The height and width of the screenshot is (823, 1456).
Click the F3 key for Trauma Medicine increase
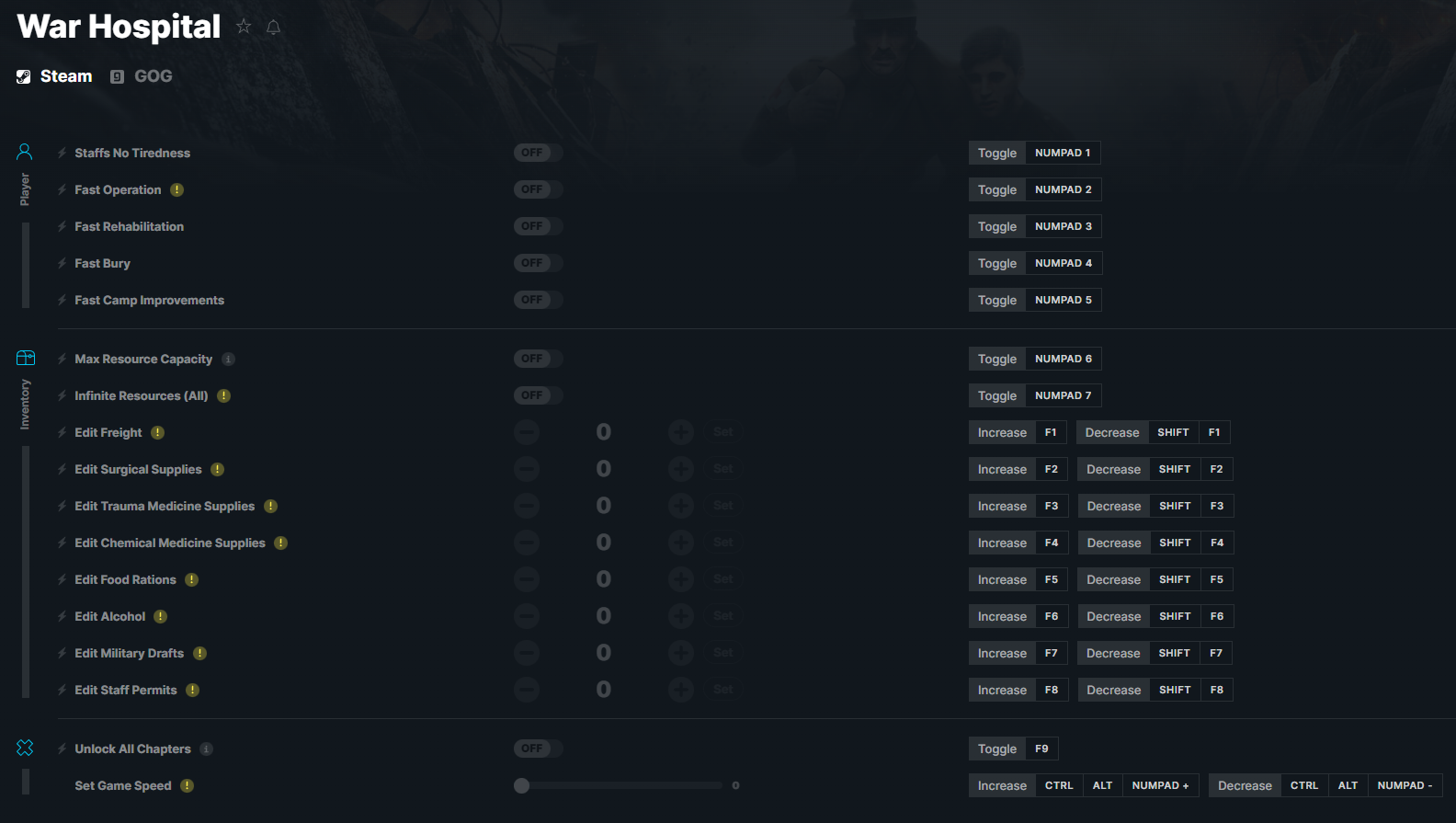(1052, 506)
